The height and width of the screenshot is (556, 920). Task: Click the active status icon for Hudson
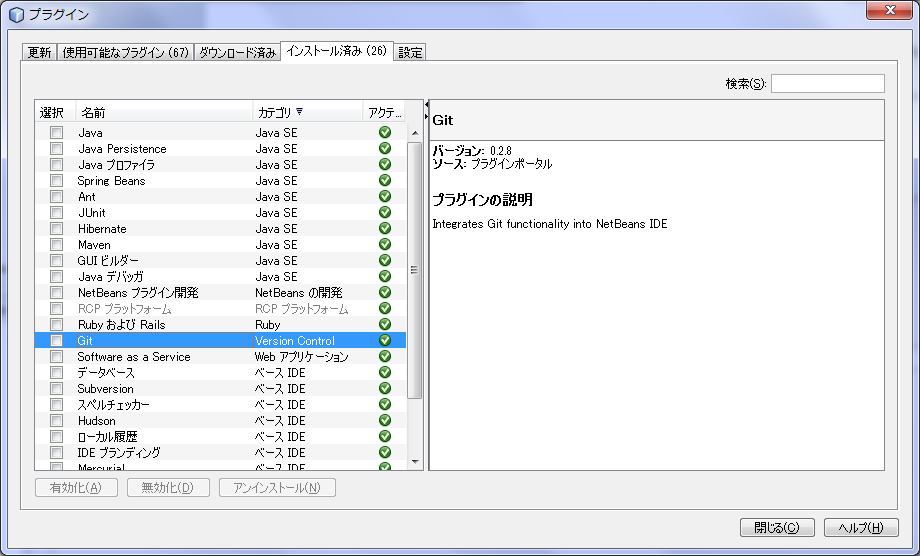[385, 421]
